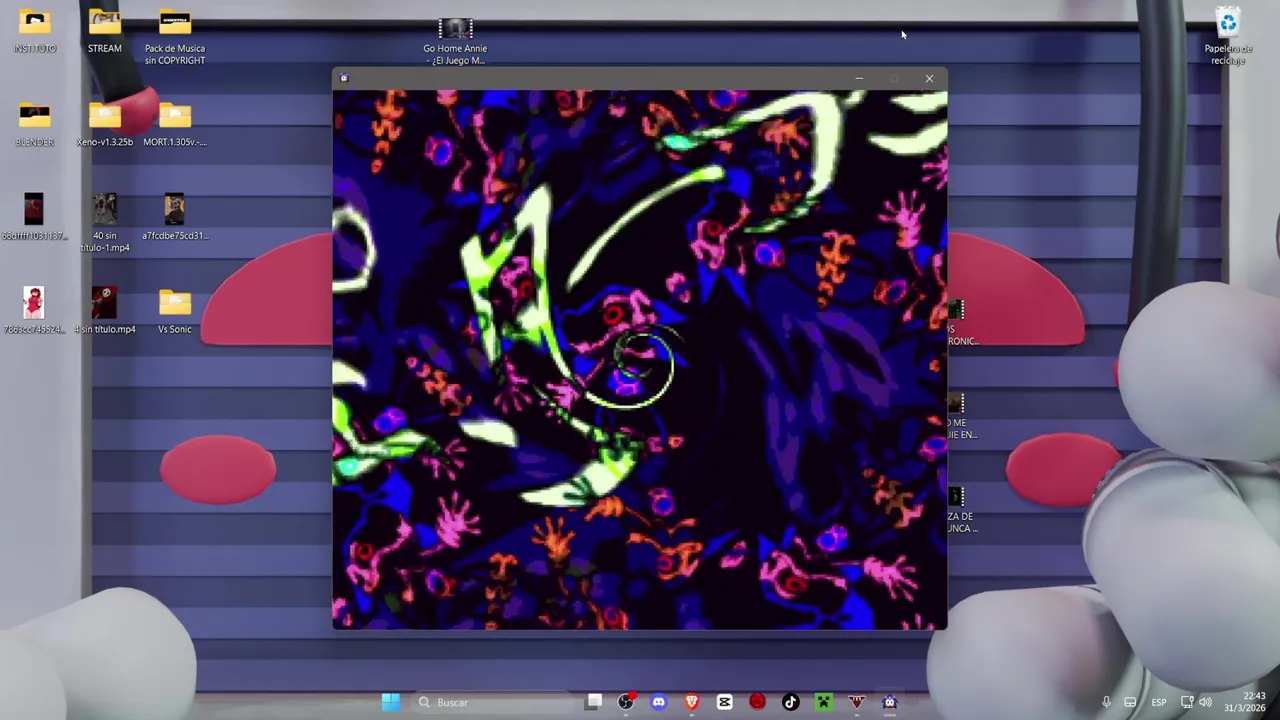
Task: Open network settings from tray icon
Action: click(1187, 702)
